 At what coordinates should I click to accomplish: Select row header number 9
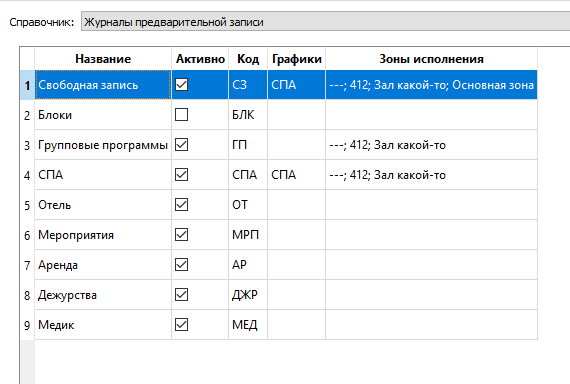pyautogui.click(x=27, y=325)
